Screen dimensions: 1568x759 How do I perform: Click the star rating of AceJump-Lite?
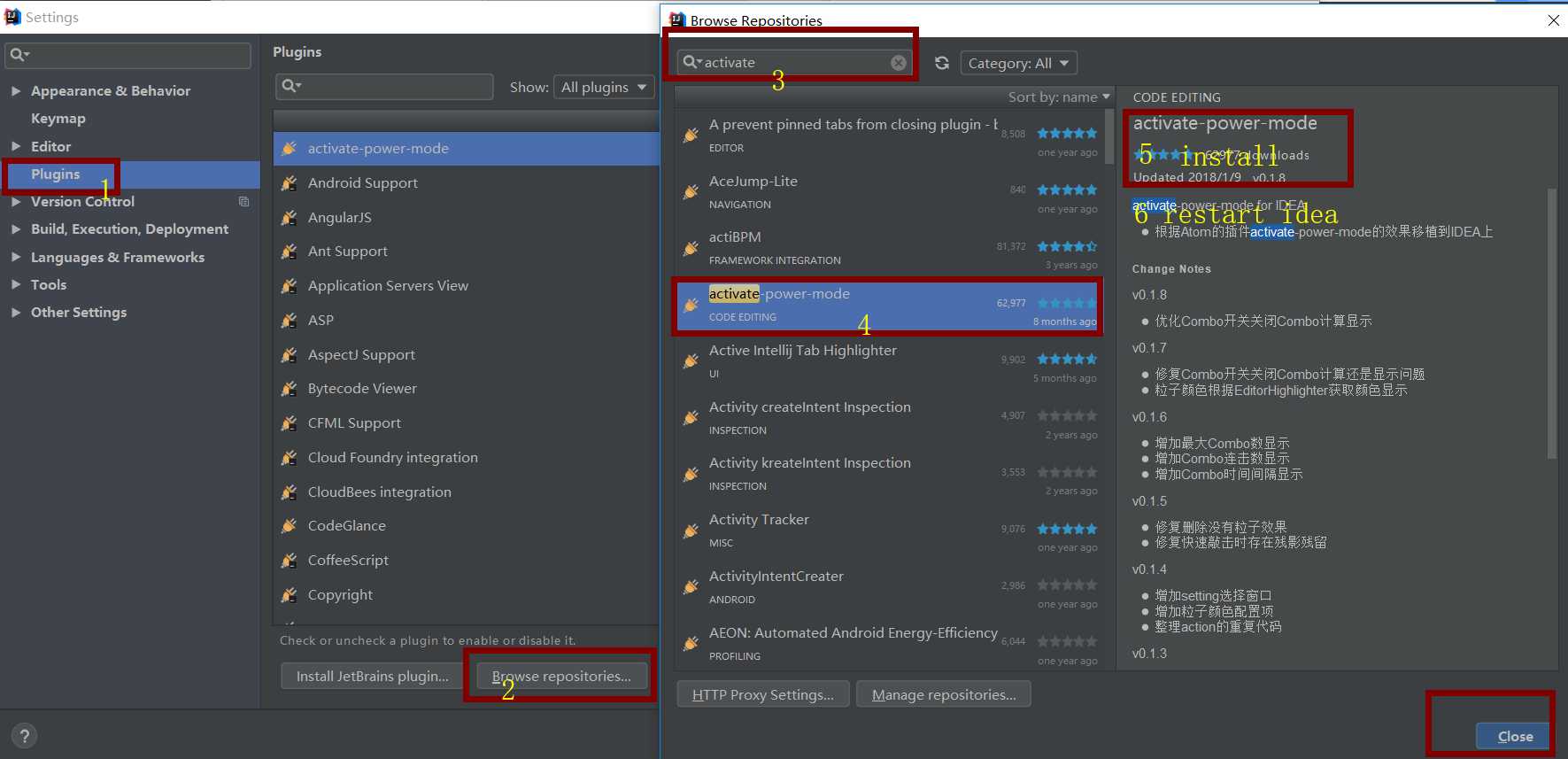(x=1067, y=190)
